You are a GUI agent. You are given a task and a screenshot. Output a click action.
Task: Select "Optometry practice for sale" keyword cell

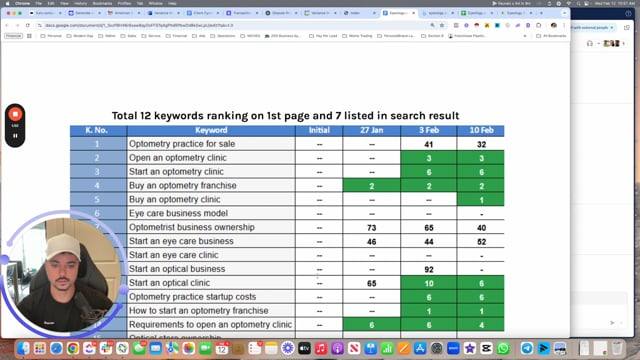point(211,144)
